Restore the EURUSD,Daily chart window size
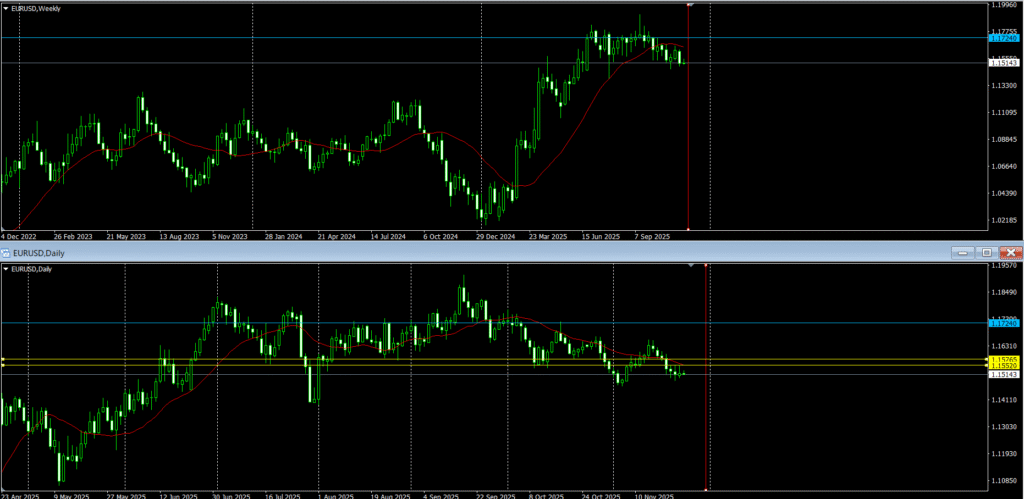The height and width of the screenshot is (499, 1024). [986, 253]
